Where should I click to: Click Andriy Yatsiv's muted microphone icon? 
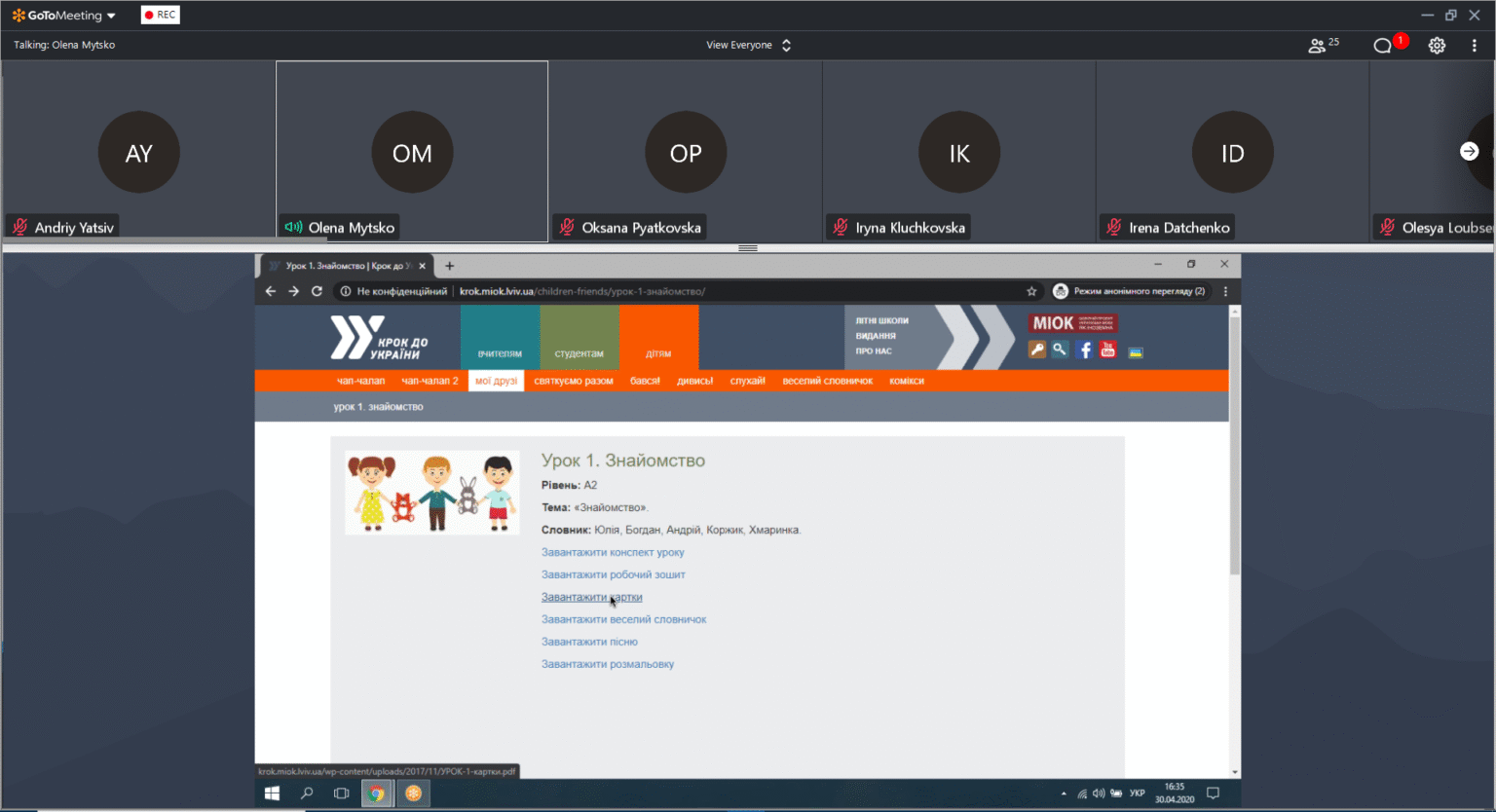click(20, 227)
